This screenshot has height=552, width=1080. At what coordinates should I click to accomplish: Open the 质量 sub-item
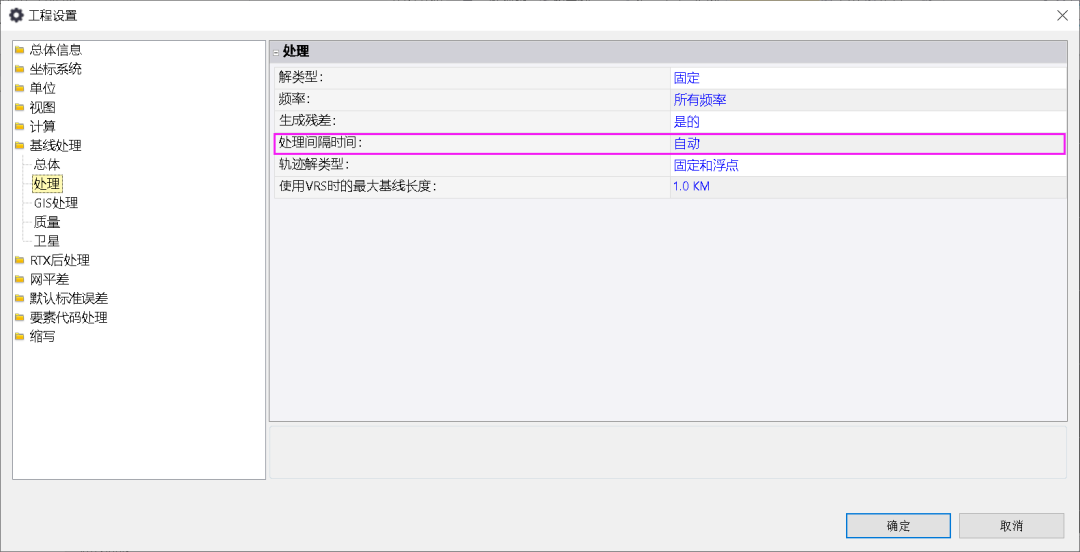(x=47, y=222)
